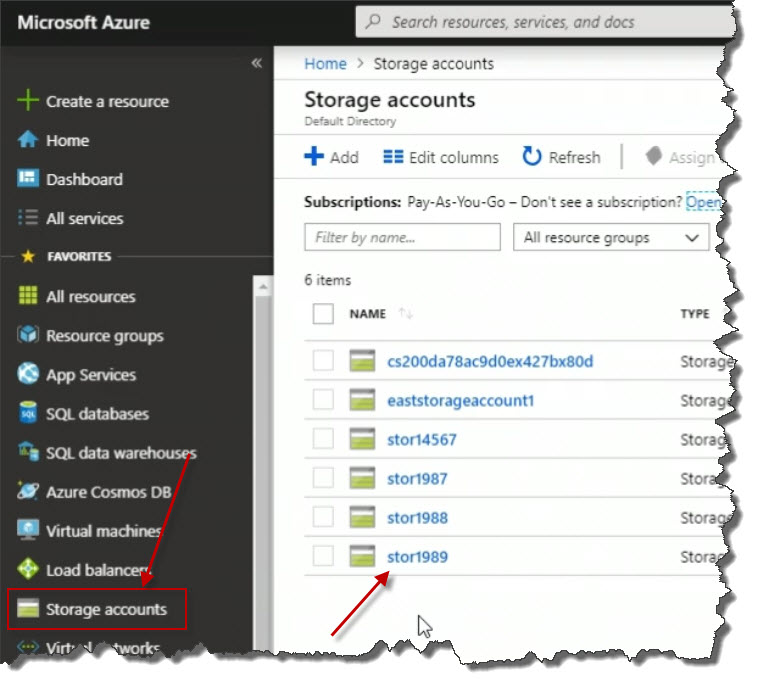Click the Dashboard icon in sidebar
Viewport: 761px width, 686px height.
click(x=28, y=178)
